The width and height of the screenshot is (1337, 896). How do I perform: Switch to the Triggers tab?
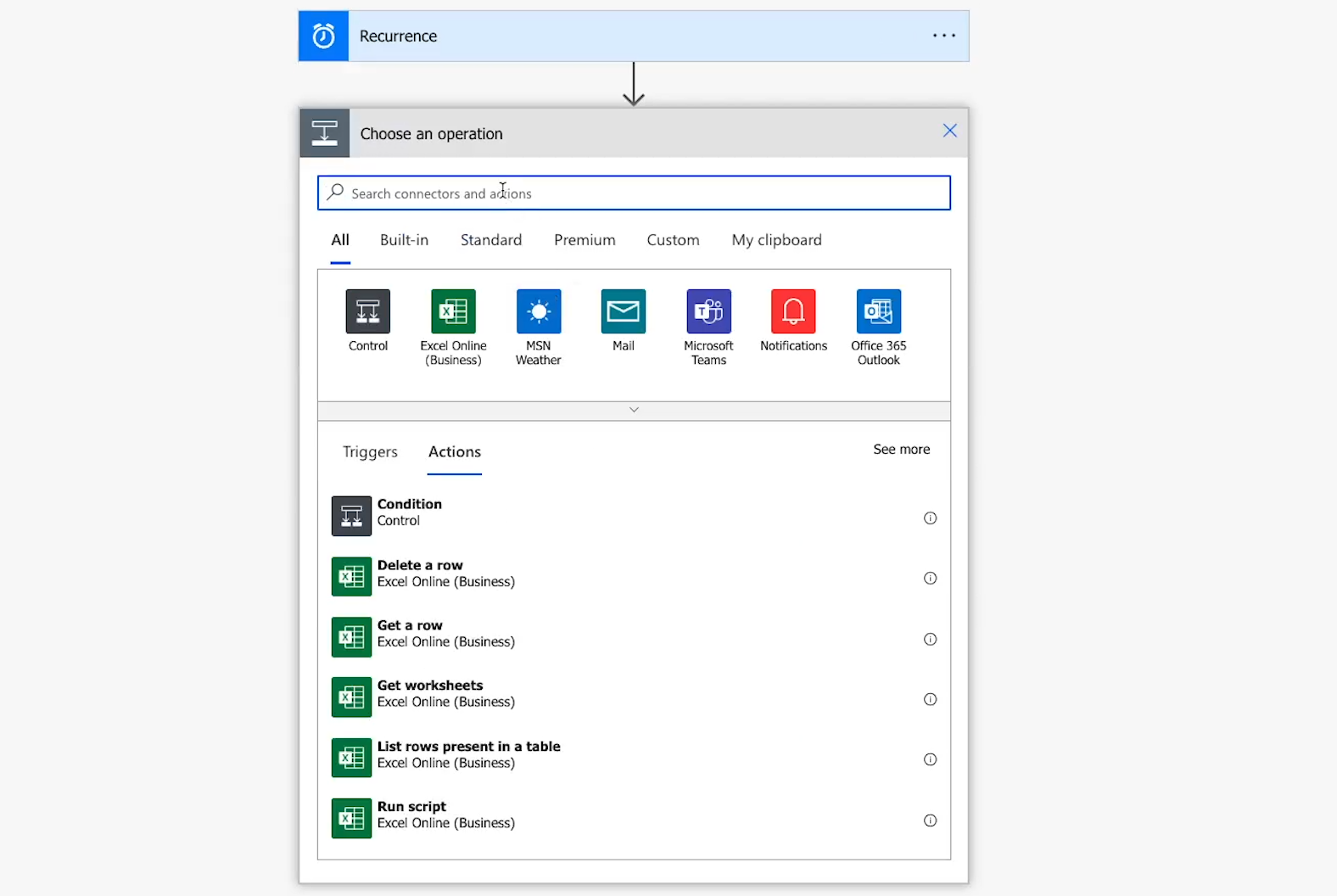(370, 451)
